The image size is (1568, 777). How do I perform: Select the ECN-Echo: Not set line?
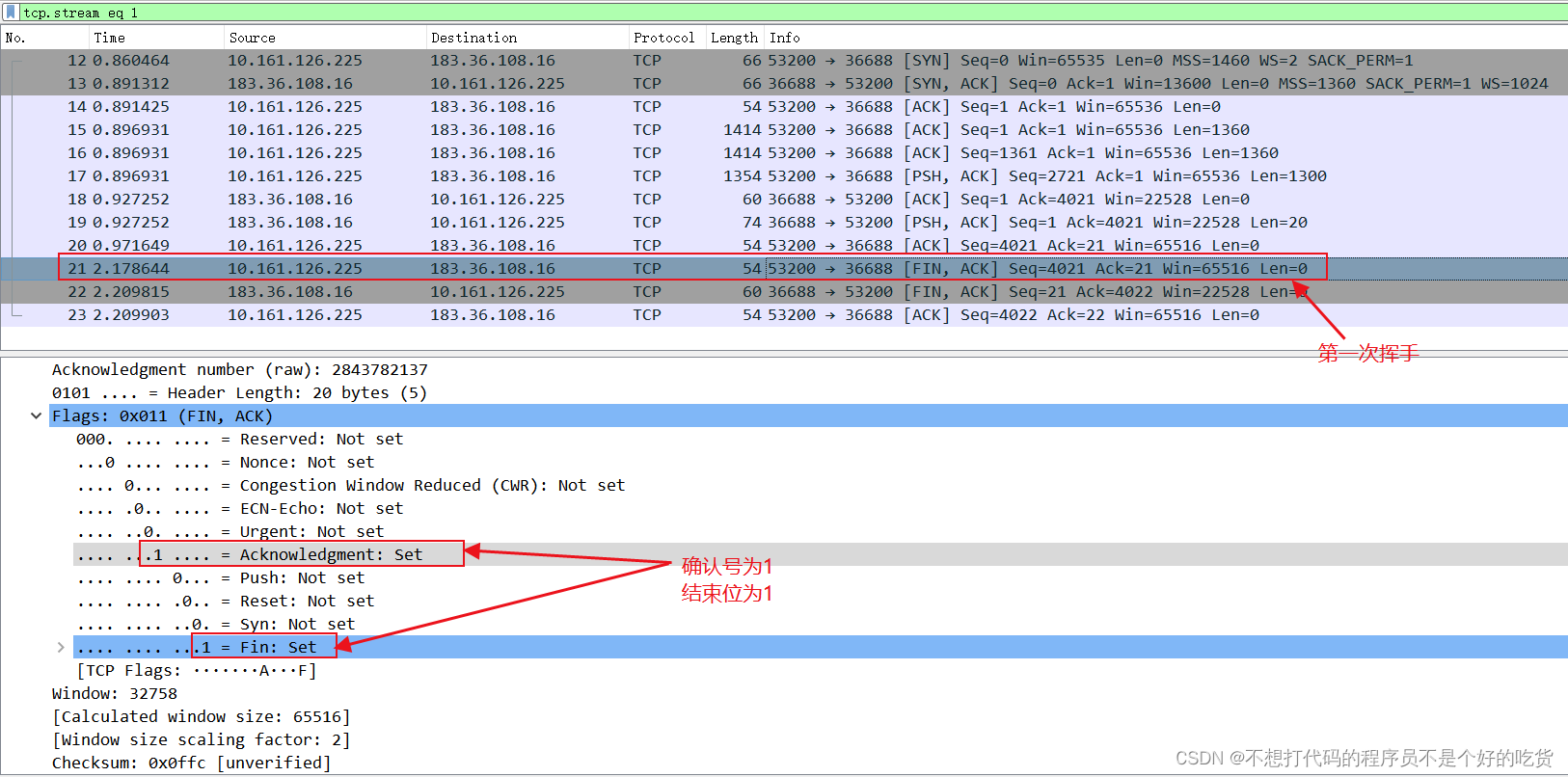(x=239, y=509)
